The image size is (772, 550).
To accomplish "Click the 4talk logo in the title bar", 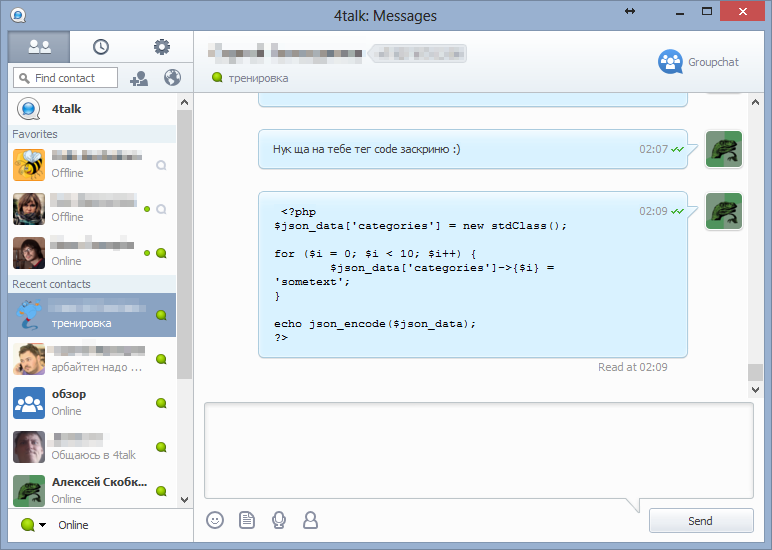I will (x=18, y=15).
